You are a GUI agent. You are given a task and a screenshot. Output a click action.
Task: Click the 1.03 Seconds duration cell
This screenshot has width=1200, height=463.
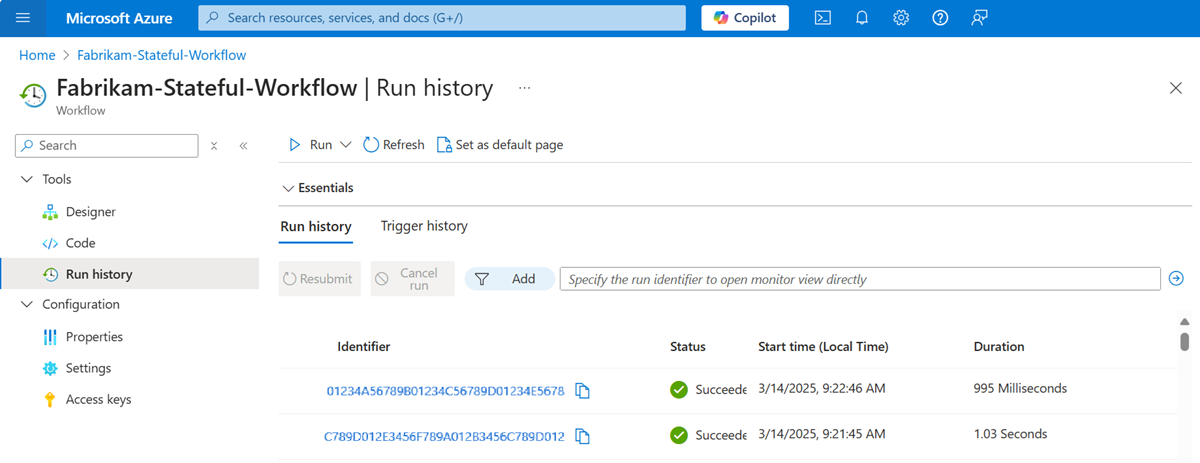point(1010,434)
